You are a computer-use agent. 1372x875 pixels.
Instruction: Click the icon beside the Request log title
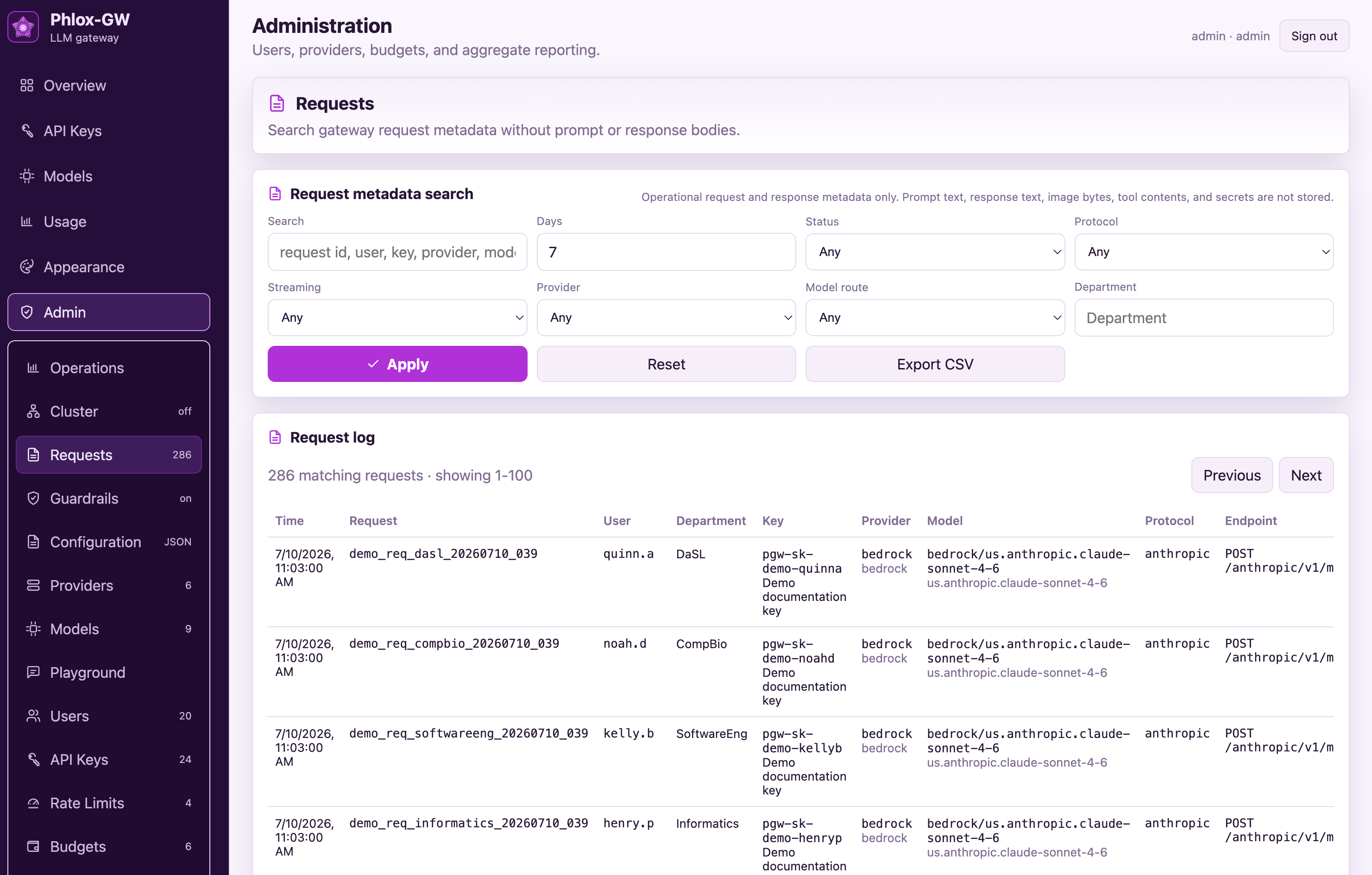(x=275, y=437)
